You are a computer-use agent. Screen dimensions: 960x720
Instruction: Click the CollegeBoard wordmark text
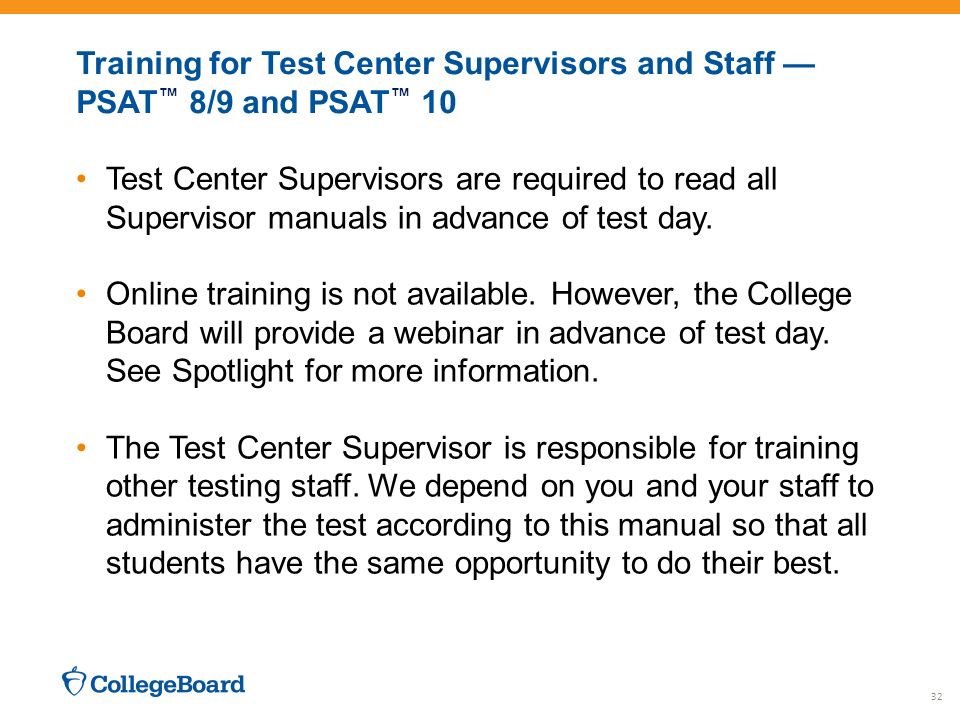pyautogui.click(x=167, y=684)
